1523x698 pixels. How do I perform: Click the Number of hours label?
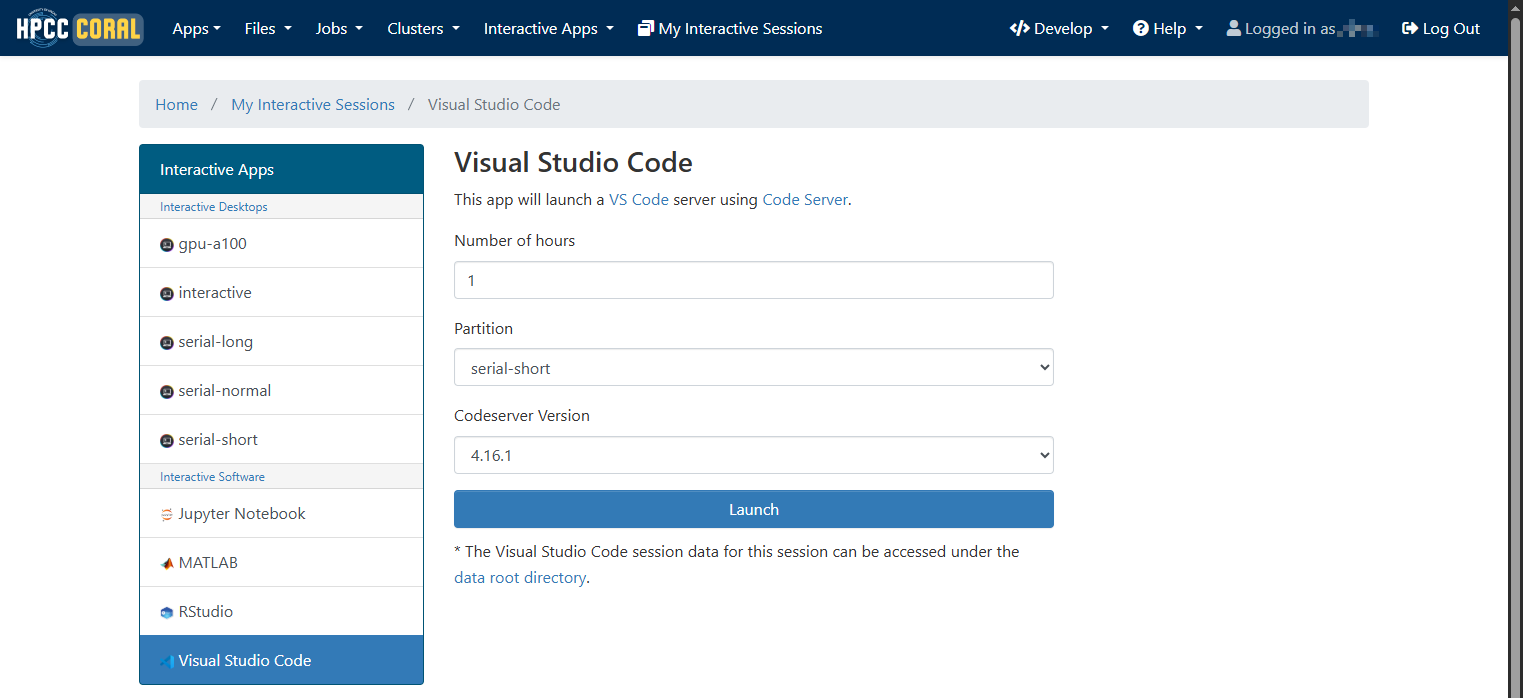[515, 240]
